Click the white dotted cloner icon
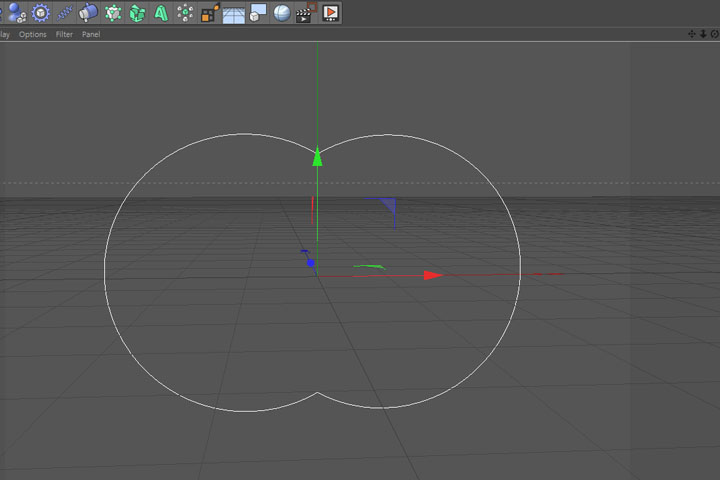720x480 pixels. tap(185, 13)
